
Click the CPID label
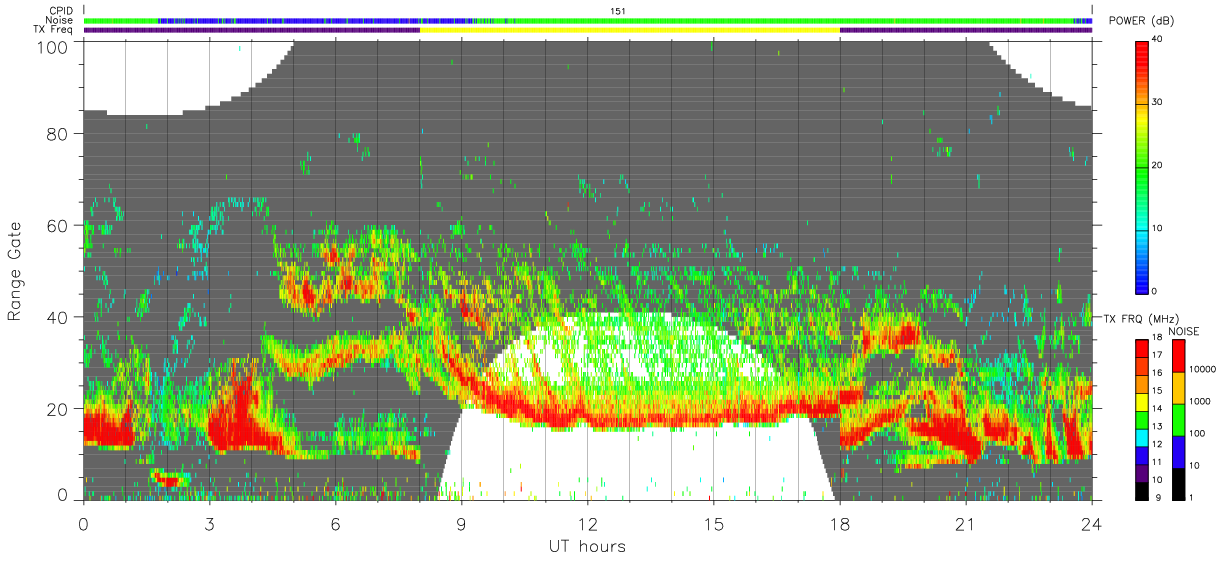click(63, 11)
